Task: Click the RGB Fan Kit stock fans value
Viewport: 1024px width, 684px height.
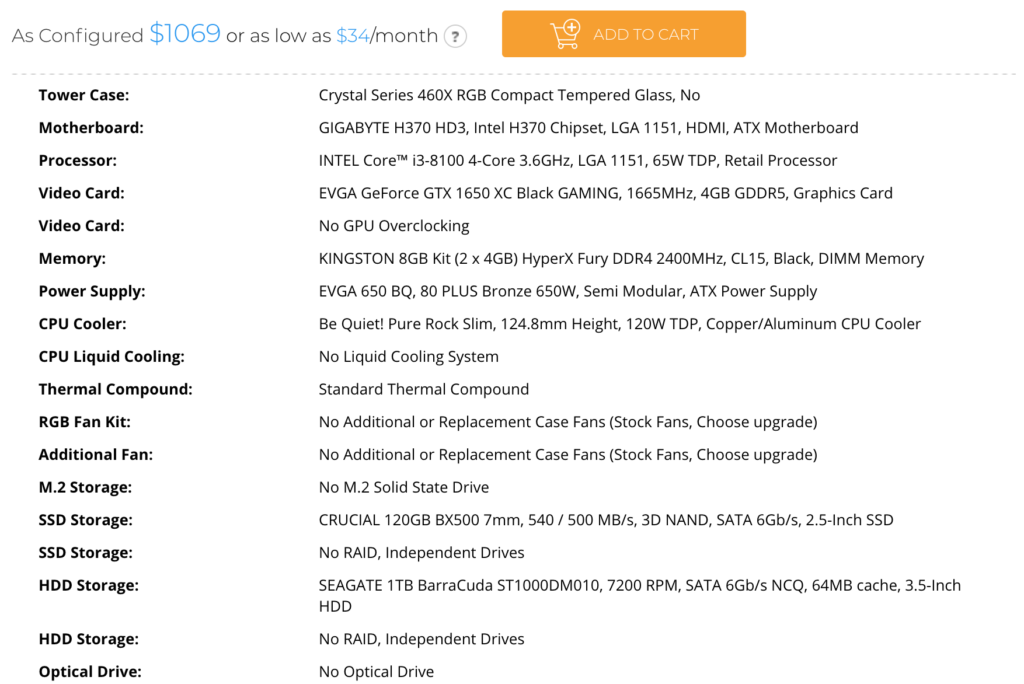Action: tap(568, 422)
